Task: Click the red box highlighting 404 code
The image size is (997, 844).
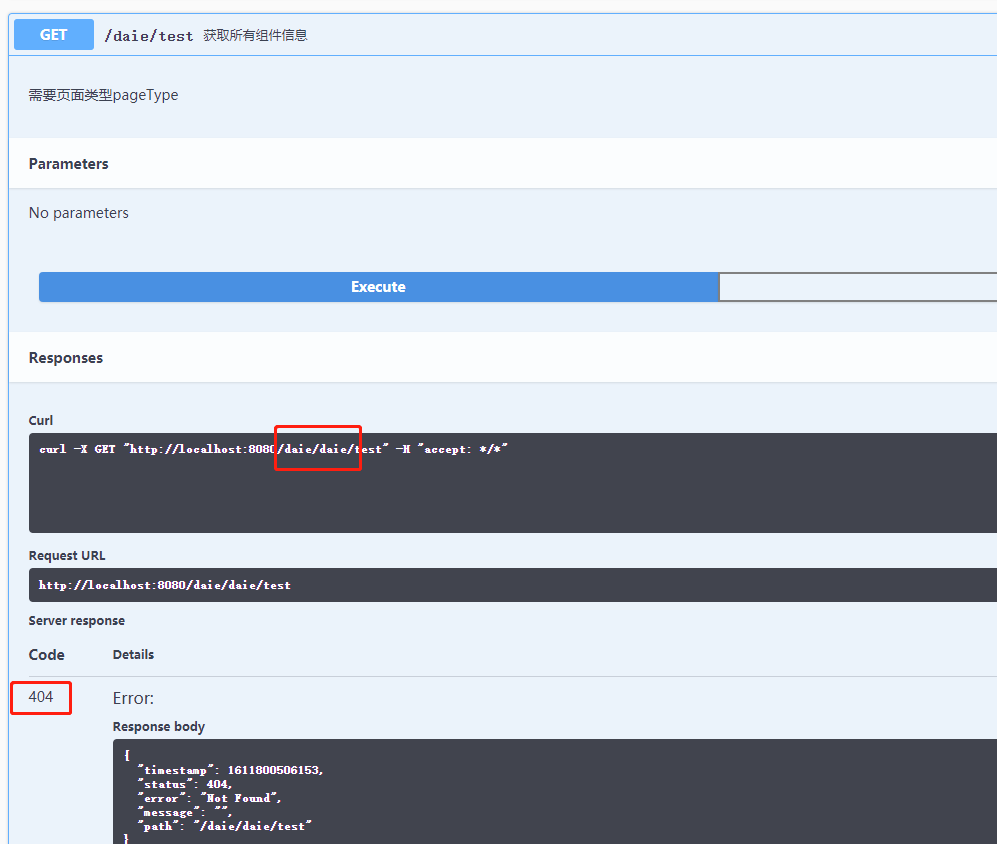Action: [40, 697]
